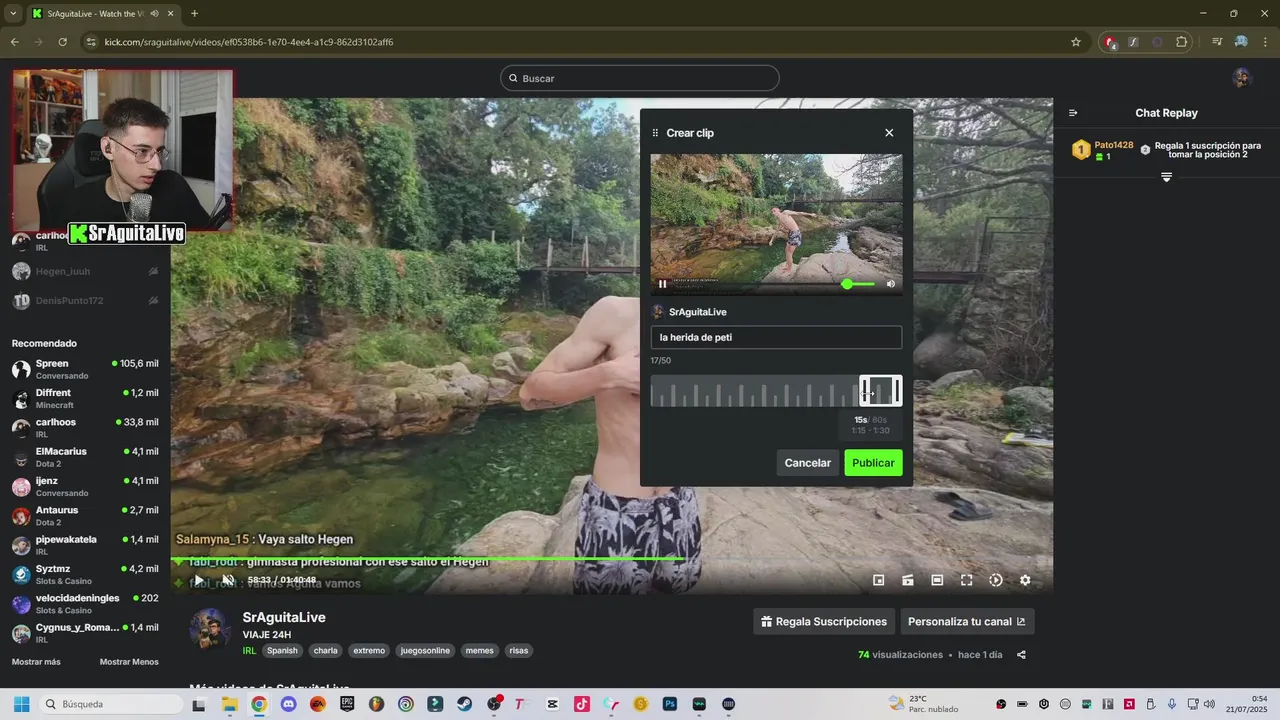Image resolution: width=1280 pixels, height=720 pixels.
Task: Open recommended channel pipewakatela
Action: pos(85,545)
